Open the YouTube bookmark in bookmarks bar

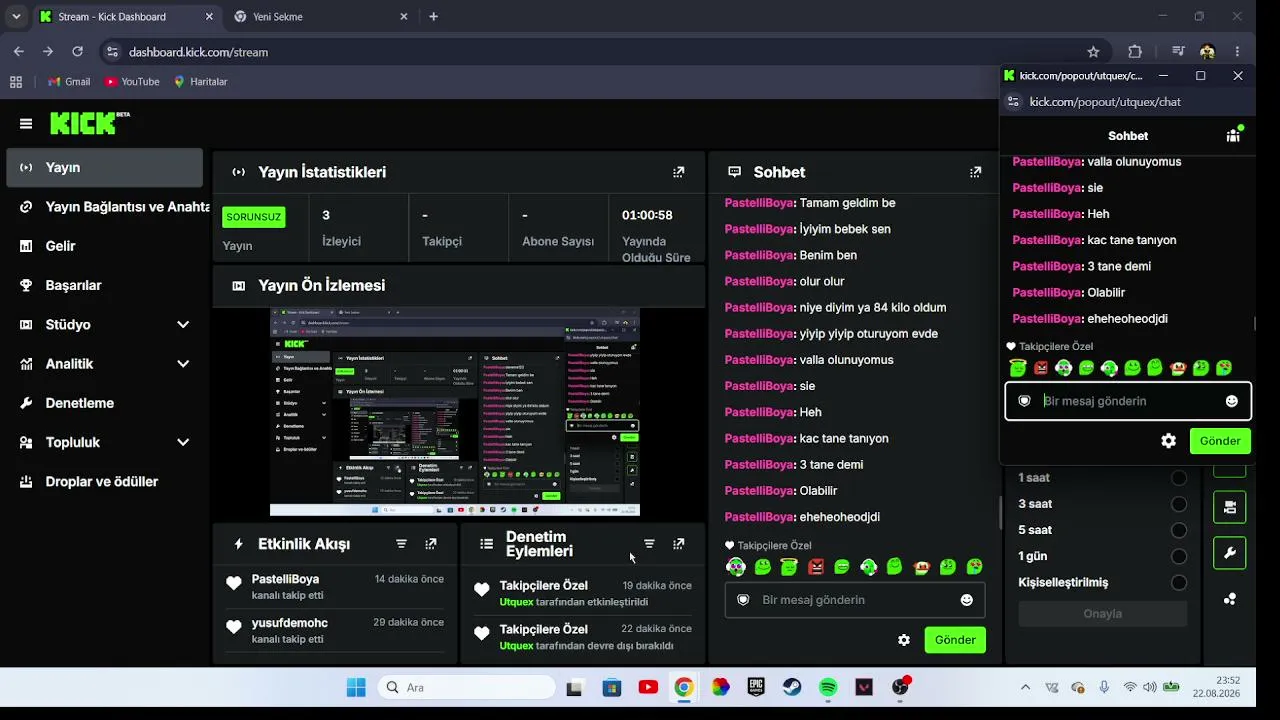pos(131,82)
